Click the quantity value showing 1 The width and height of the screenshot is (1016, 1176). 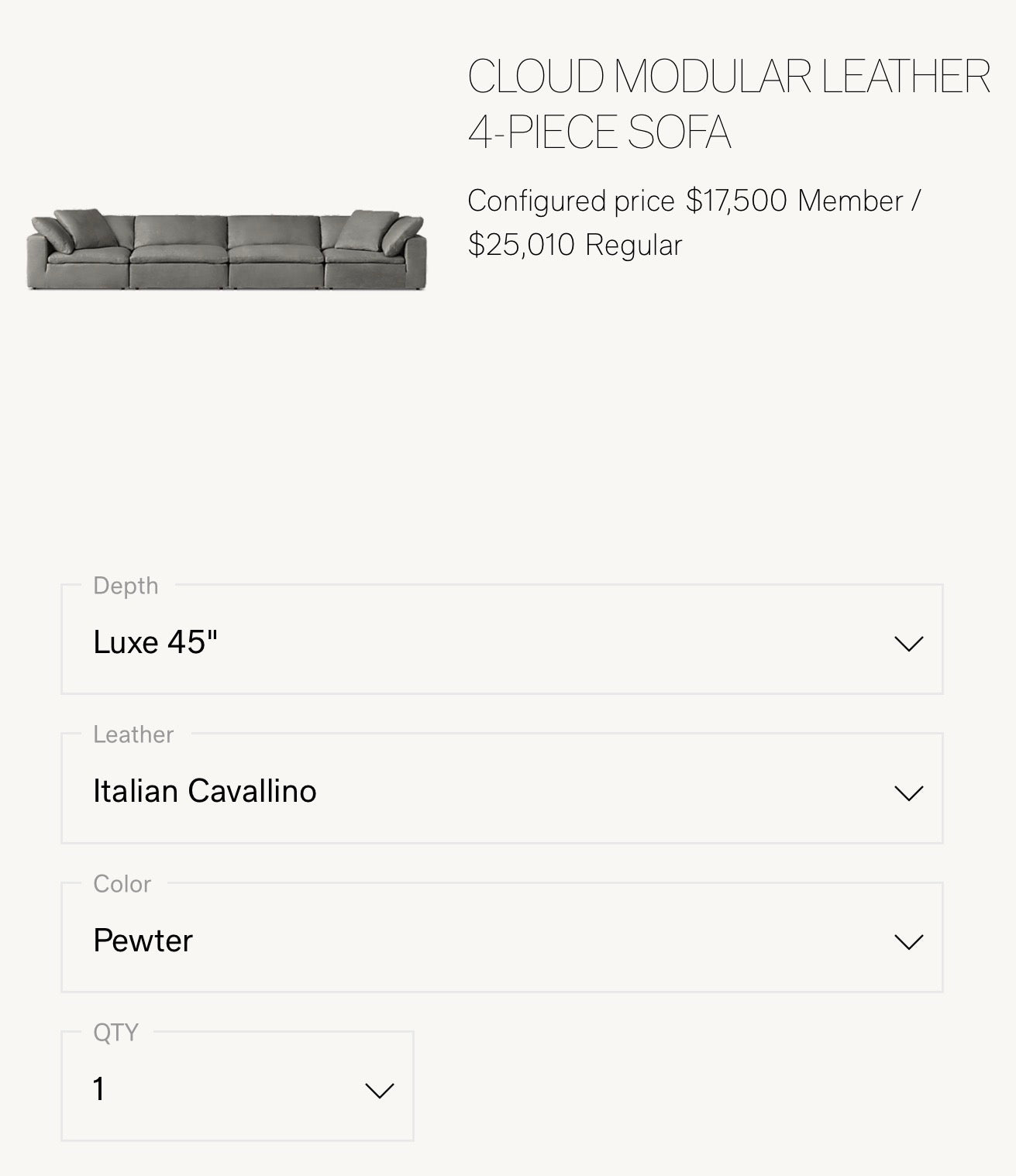tap(98, 1090)
